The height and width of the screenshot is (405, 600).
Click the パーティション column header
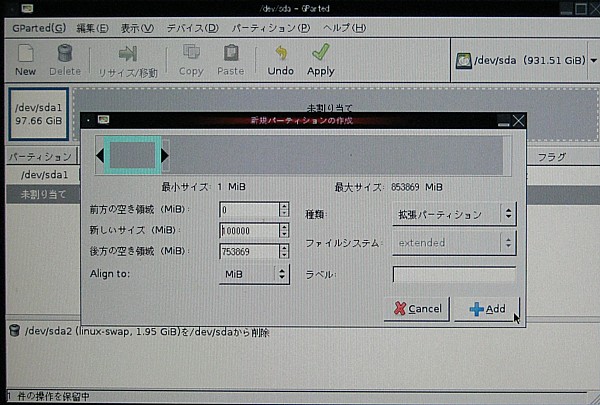click(41, 157)
